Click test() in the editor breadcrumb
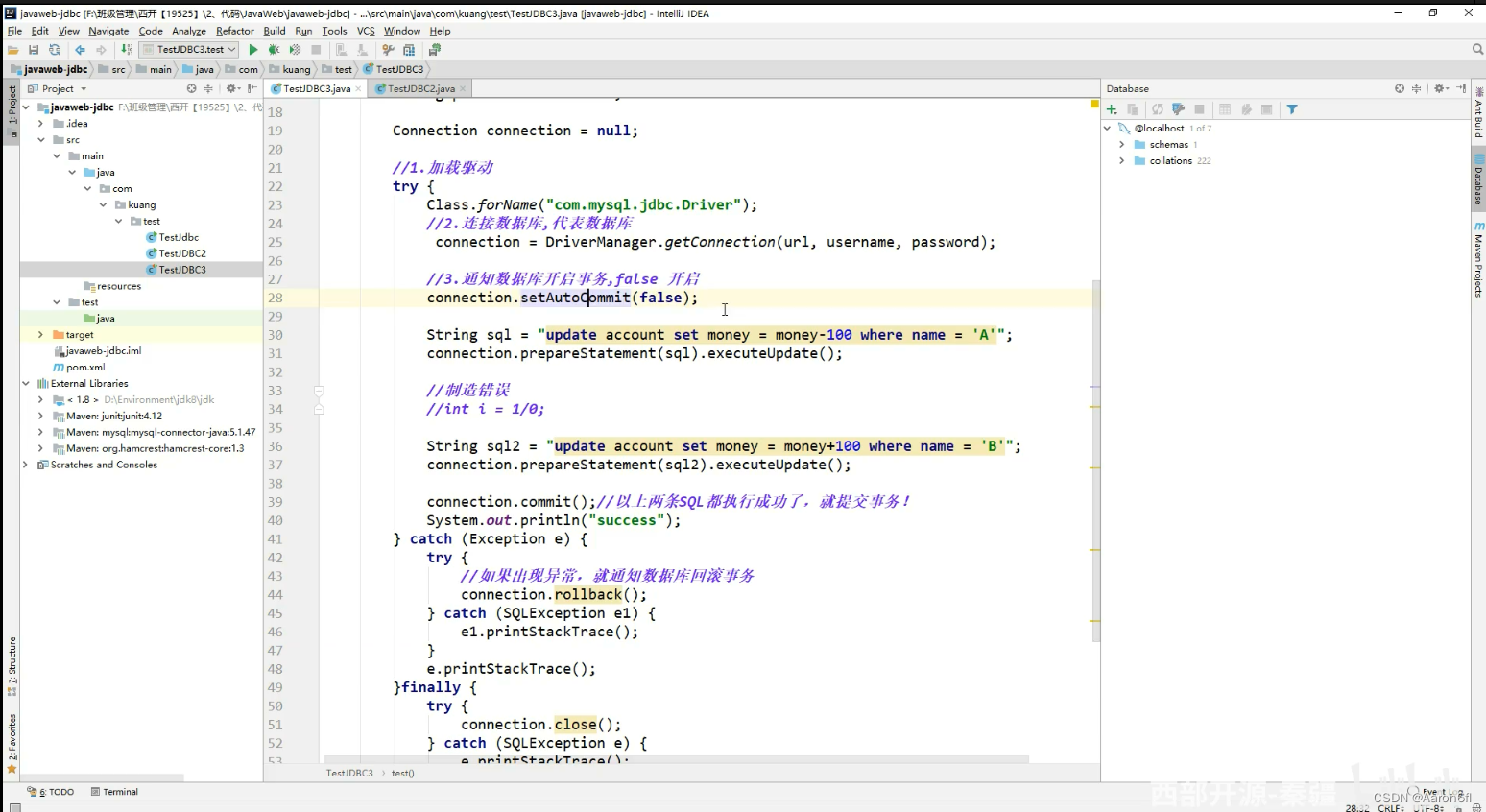This screenshot has height=812, width=1486. (402, 773)
